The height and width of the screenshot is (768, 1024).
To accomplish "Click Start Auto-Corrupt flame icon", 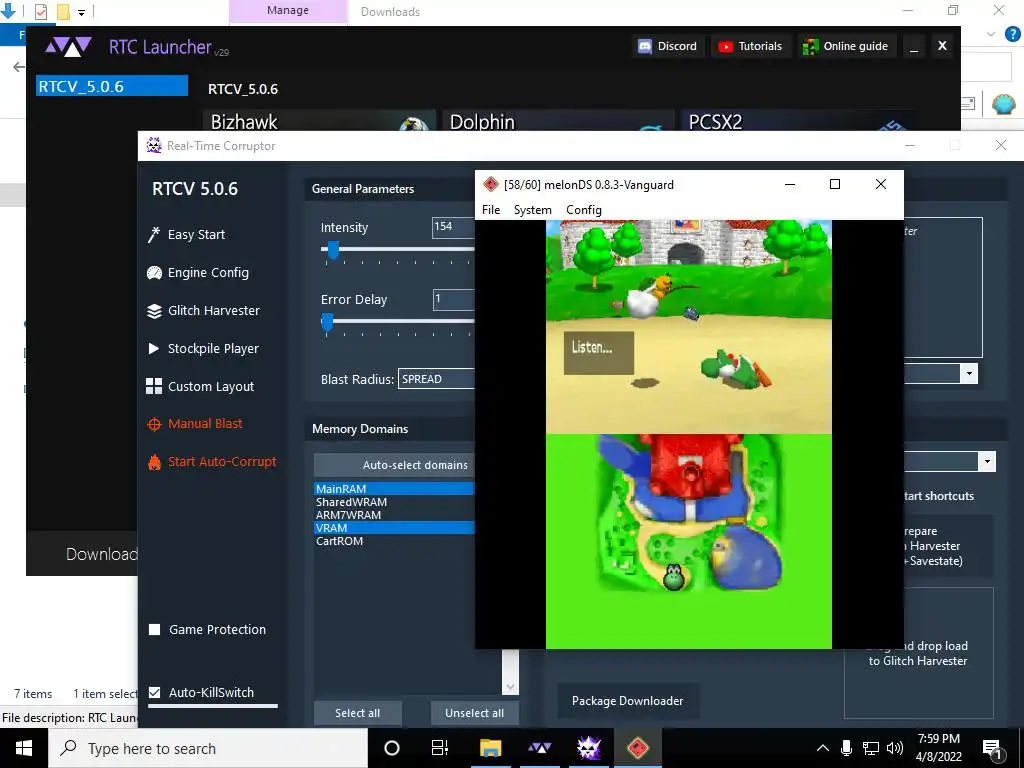I will [x=154, y=462].
